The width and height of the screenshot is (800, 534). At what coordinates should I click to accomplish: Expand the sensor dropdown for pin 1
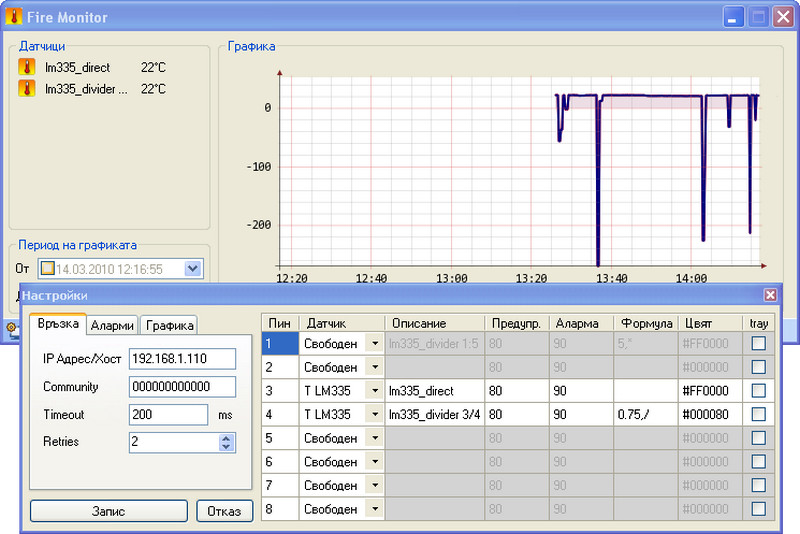point(374,343)
